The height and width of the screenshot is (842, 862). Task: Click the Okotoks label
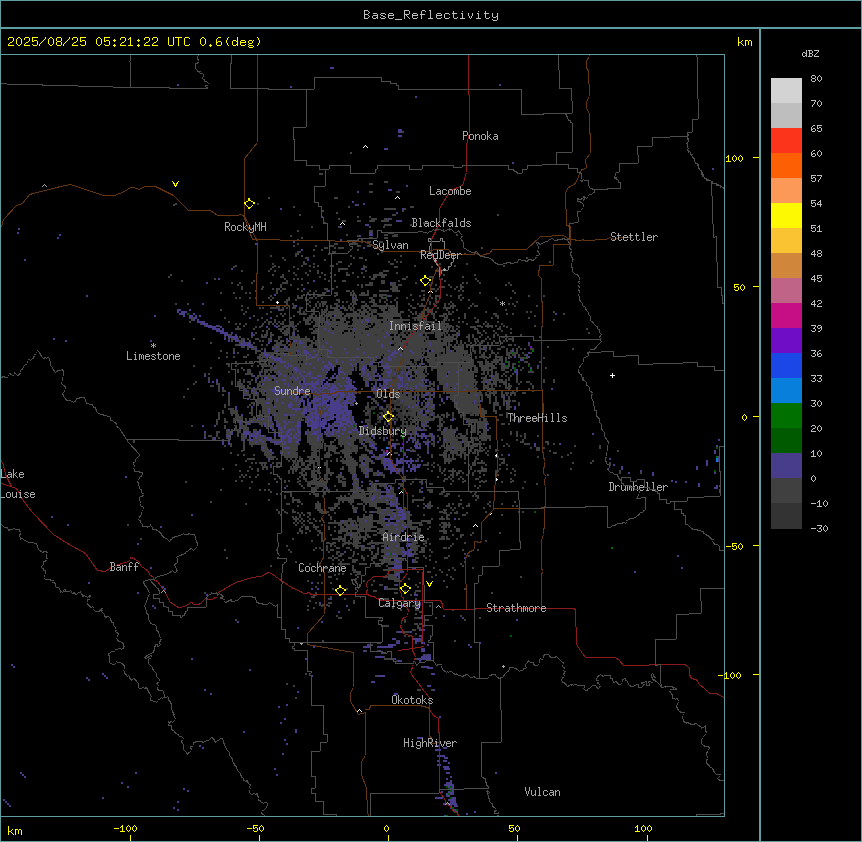(x=412, y=700)
